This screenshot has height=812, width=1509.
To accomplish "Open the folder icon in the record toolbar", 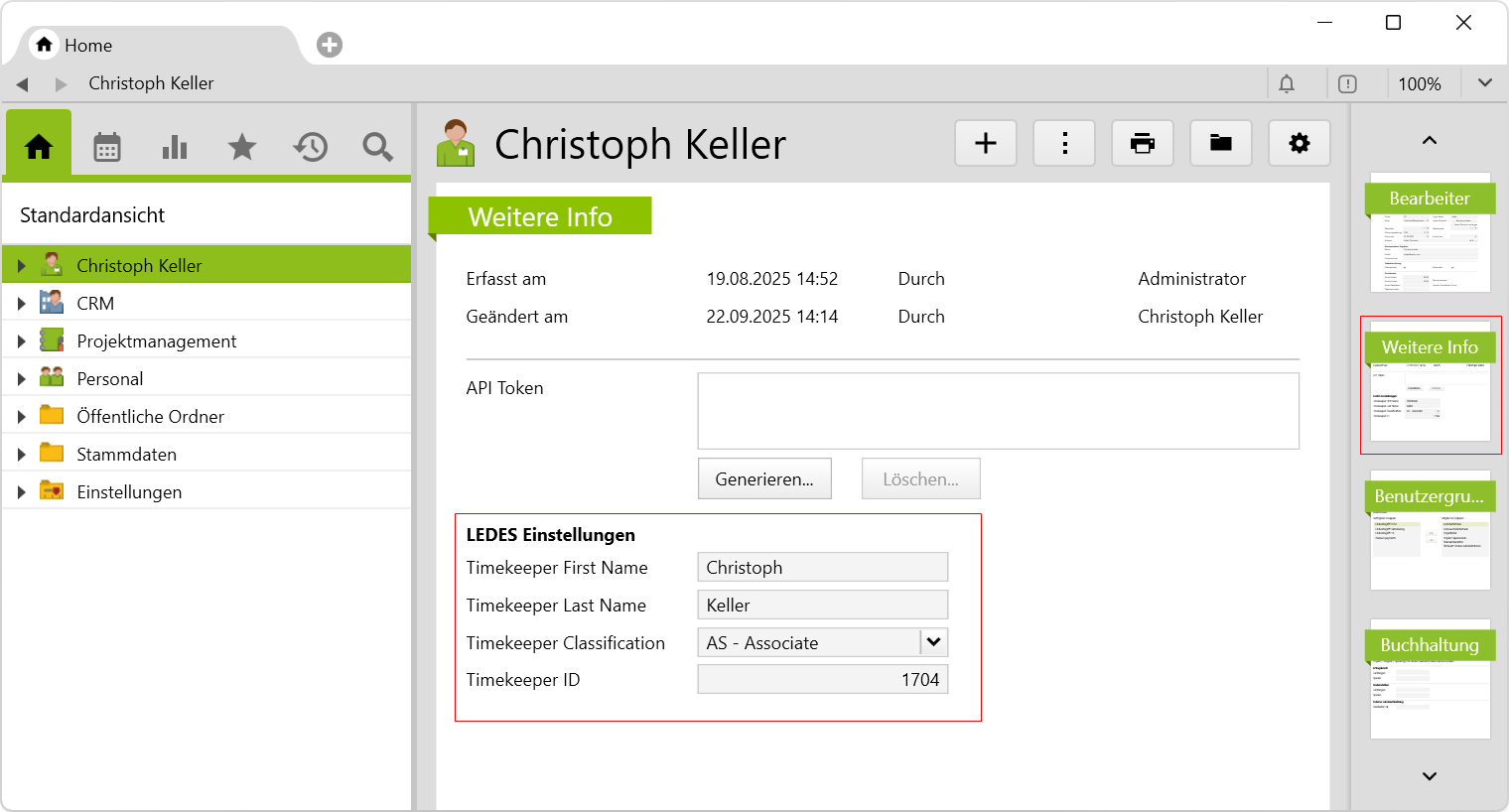I will (x=1221, y=144).
